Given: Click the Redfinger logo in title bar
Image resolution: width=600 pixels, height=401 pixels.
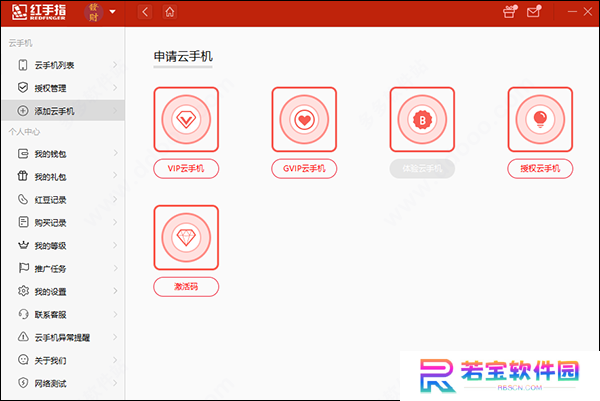Looking at the screenshot, I should pos(39,12).
